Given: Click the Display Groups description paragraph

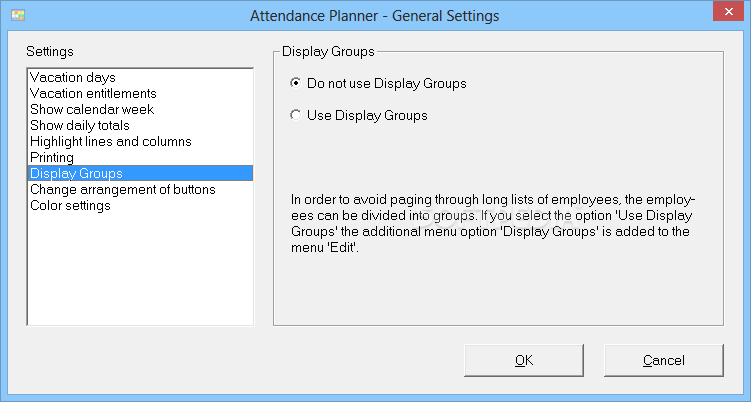Looking at the screenshot, I should pos(493,223).
